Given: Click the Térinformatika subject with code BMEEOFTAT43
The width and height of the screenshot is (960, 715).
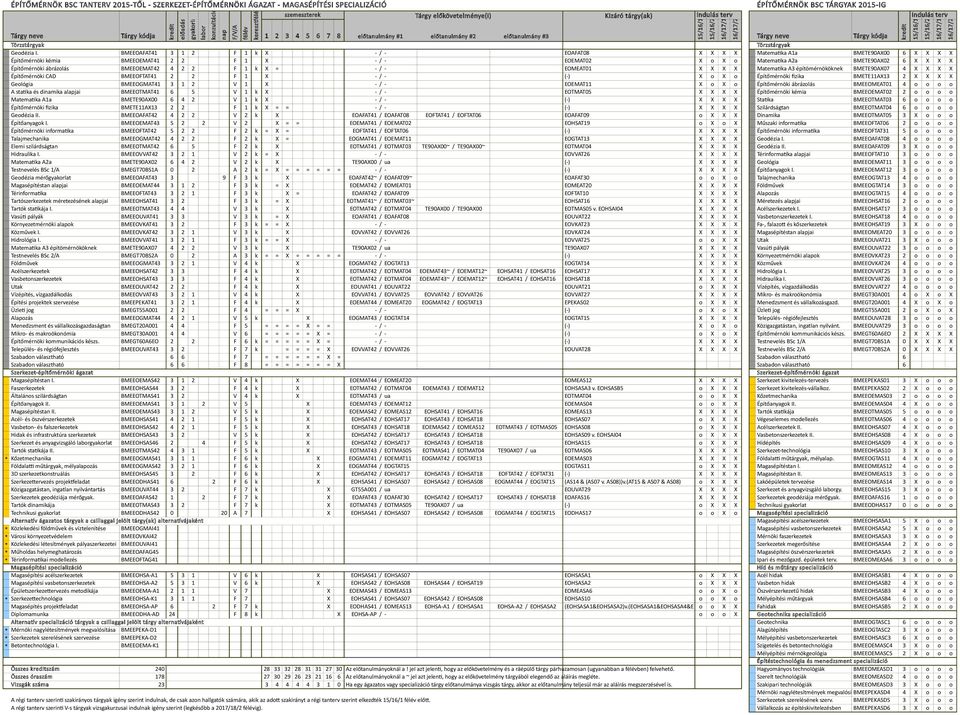Looking at the screenshot, I should [30, 193].
